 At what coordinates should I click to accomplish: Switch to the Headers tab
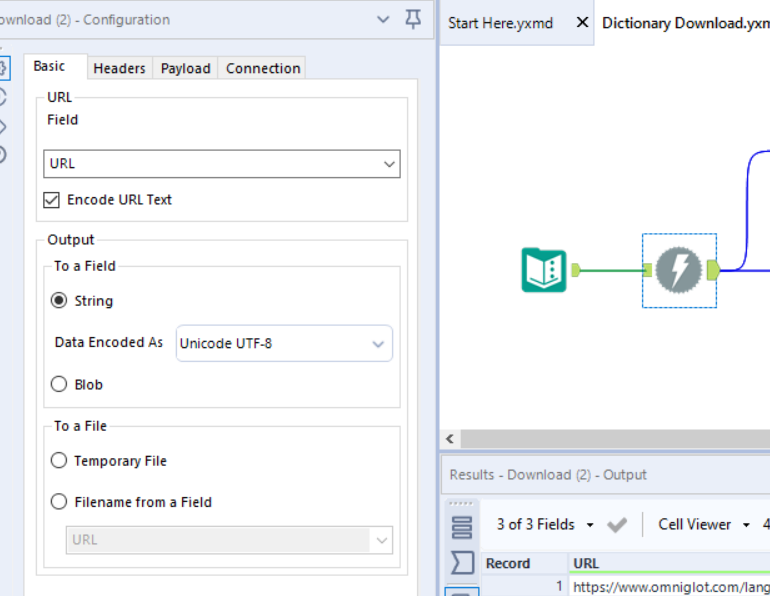[119, 68]
